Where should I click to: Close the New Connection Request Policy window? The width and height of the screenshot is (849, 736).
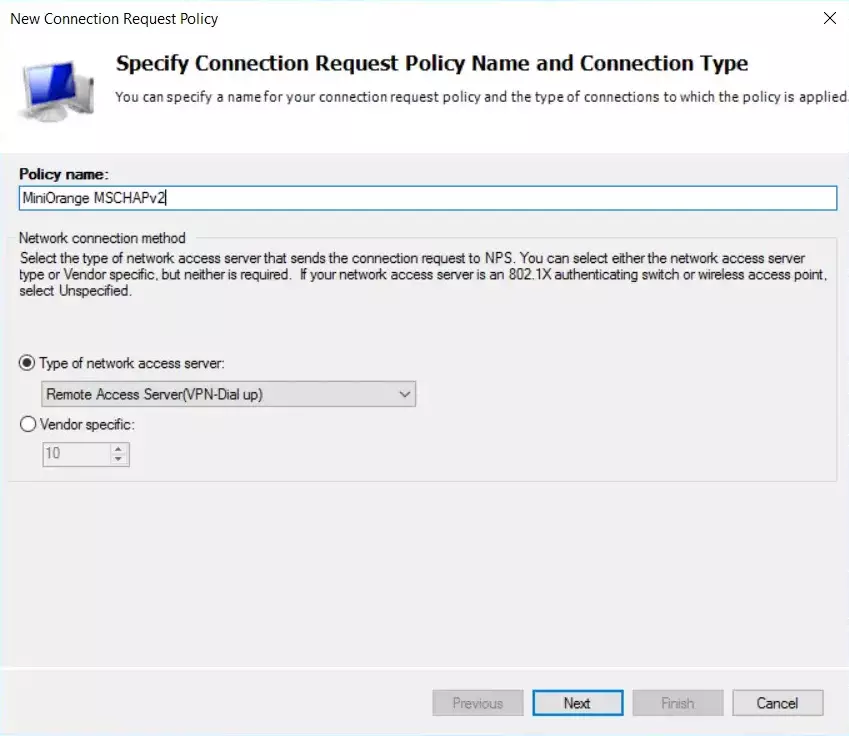point(831,18)
